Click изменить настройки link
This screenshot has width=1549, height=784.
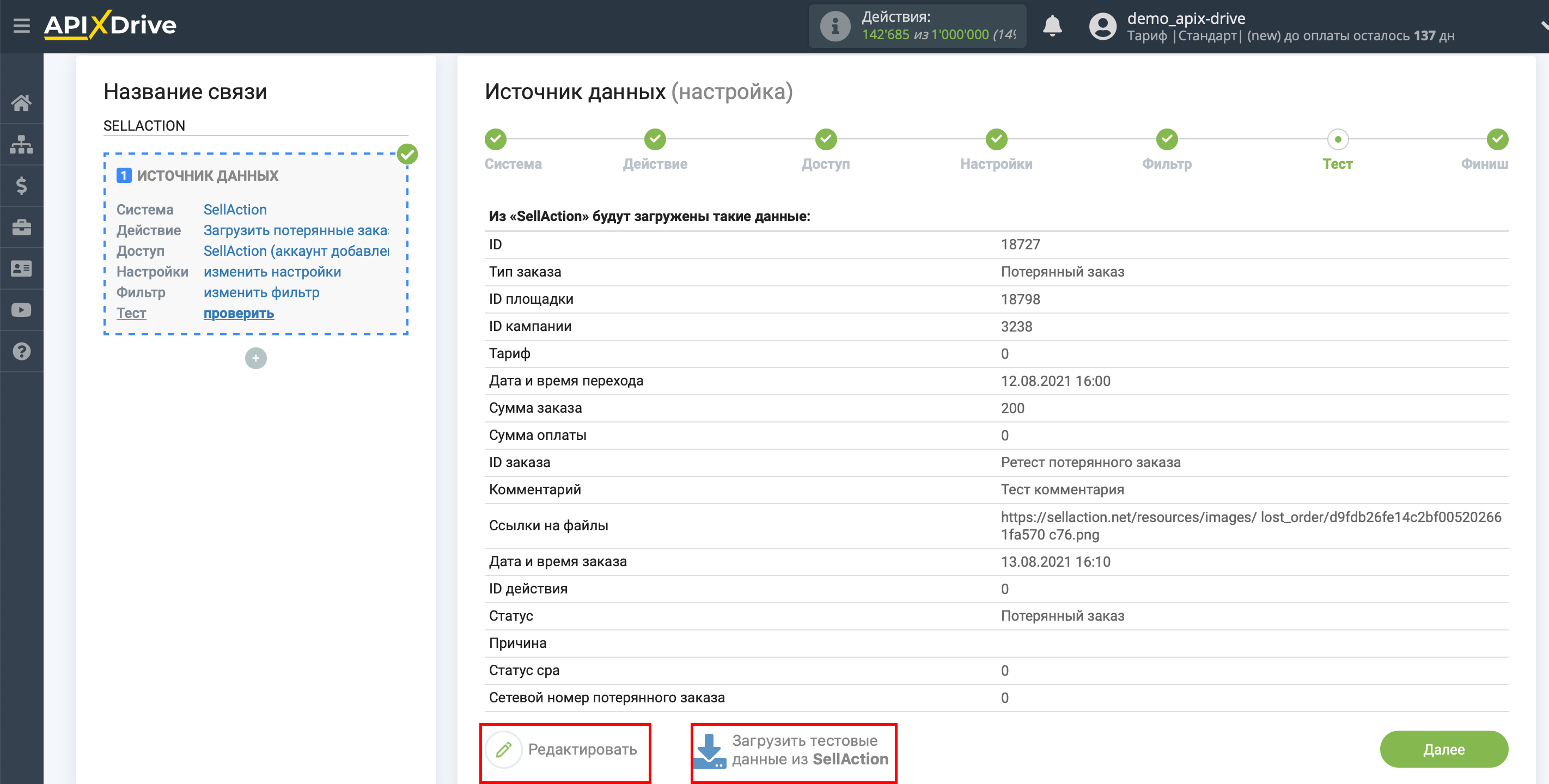272,272
